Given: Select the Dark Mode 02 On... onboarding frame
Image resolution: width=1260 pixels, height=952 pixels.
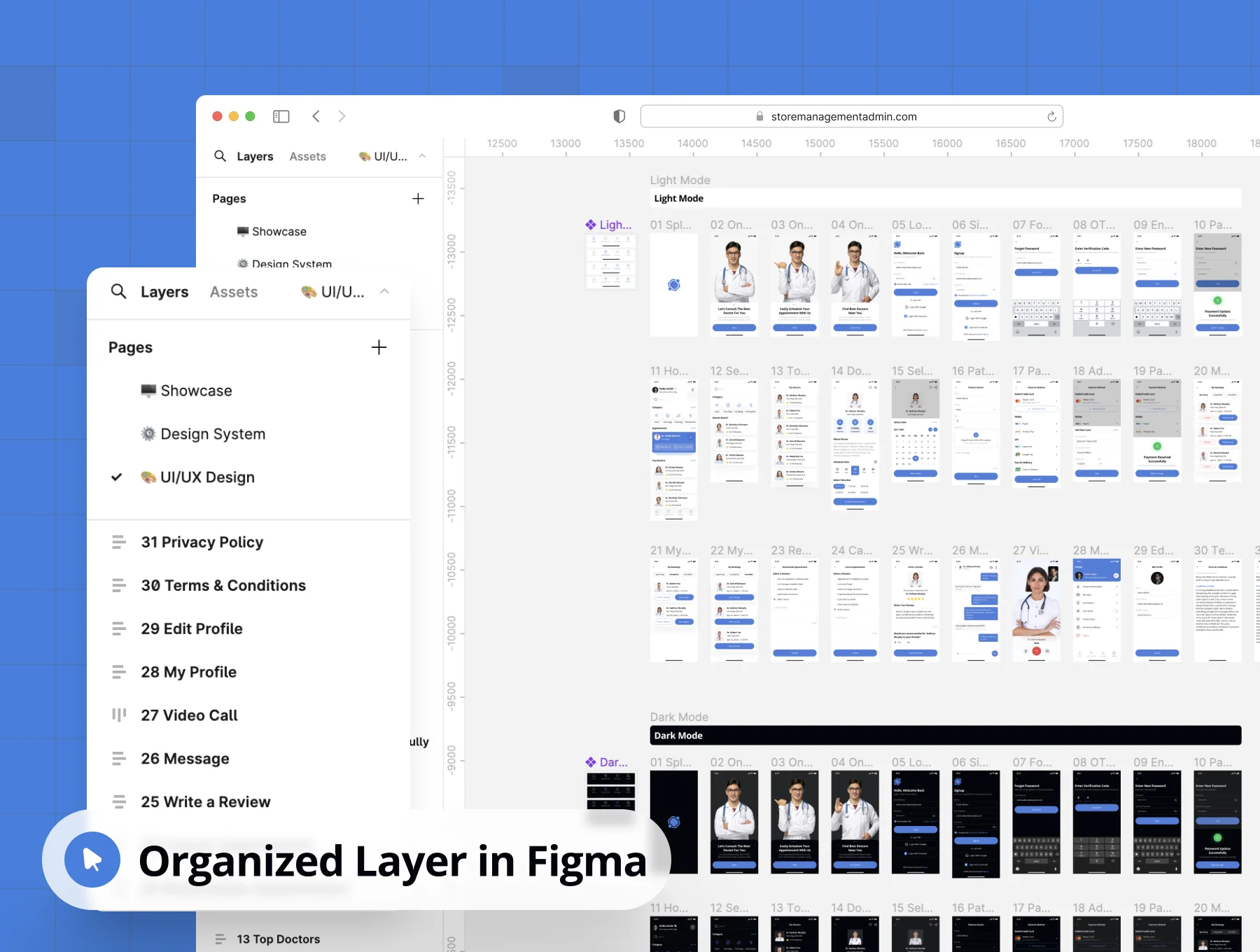Looking at the screenshot, I should click(734, 822).
